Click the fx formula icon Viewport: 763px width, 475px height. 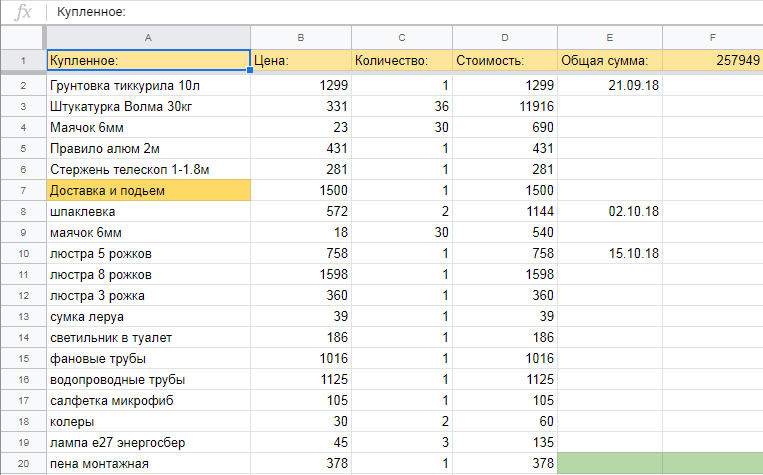(23, 12)
